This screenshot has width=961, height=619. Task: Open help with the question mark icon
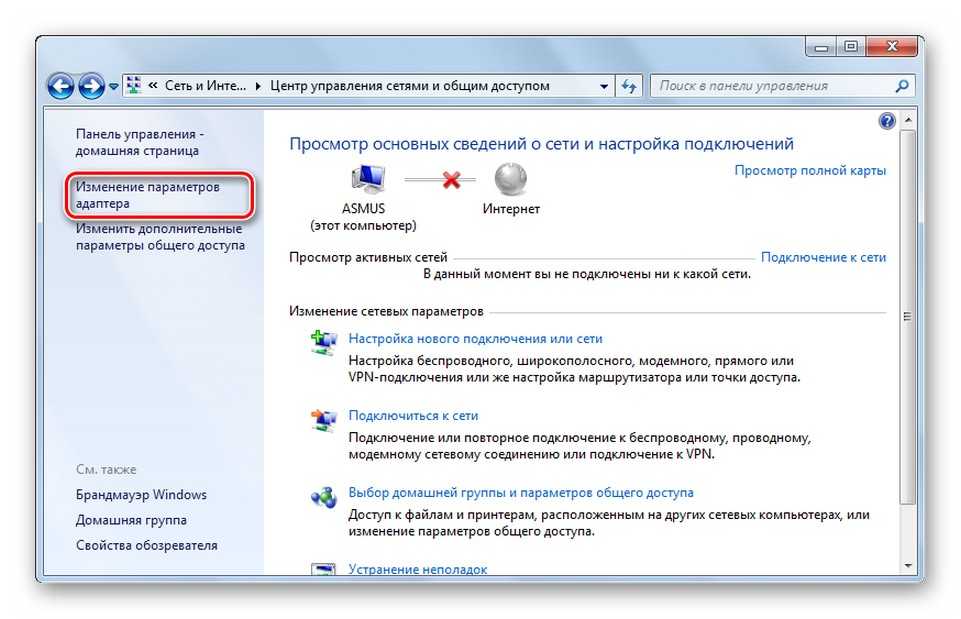887,121
